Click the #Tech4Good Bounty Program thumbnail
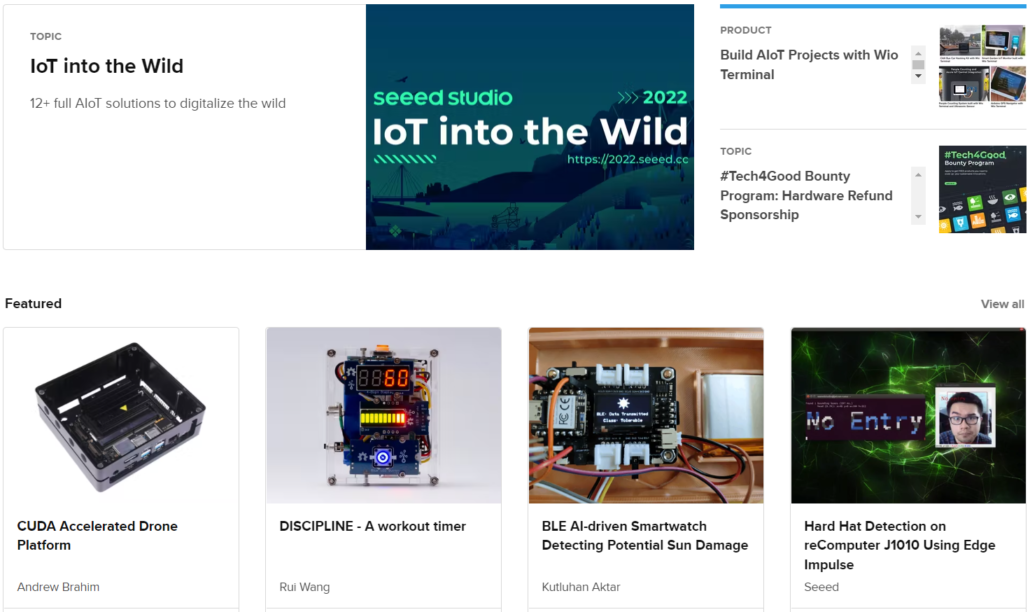 click(x=982, y=189)
